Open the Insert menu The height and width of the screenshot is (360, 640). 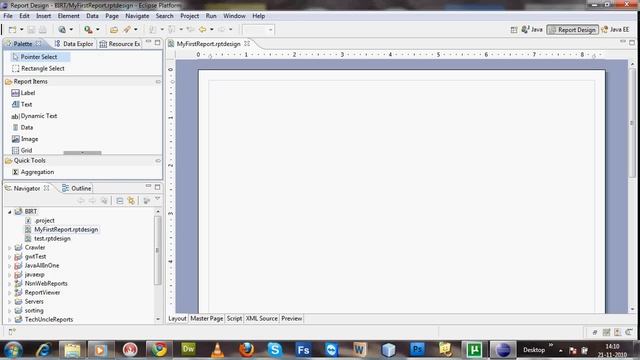click(44, 16)
